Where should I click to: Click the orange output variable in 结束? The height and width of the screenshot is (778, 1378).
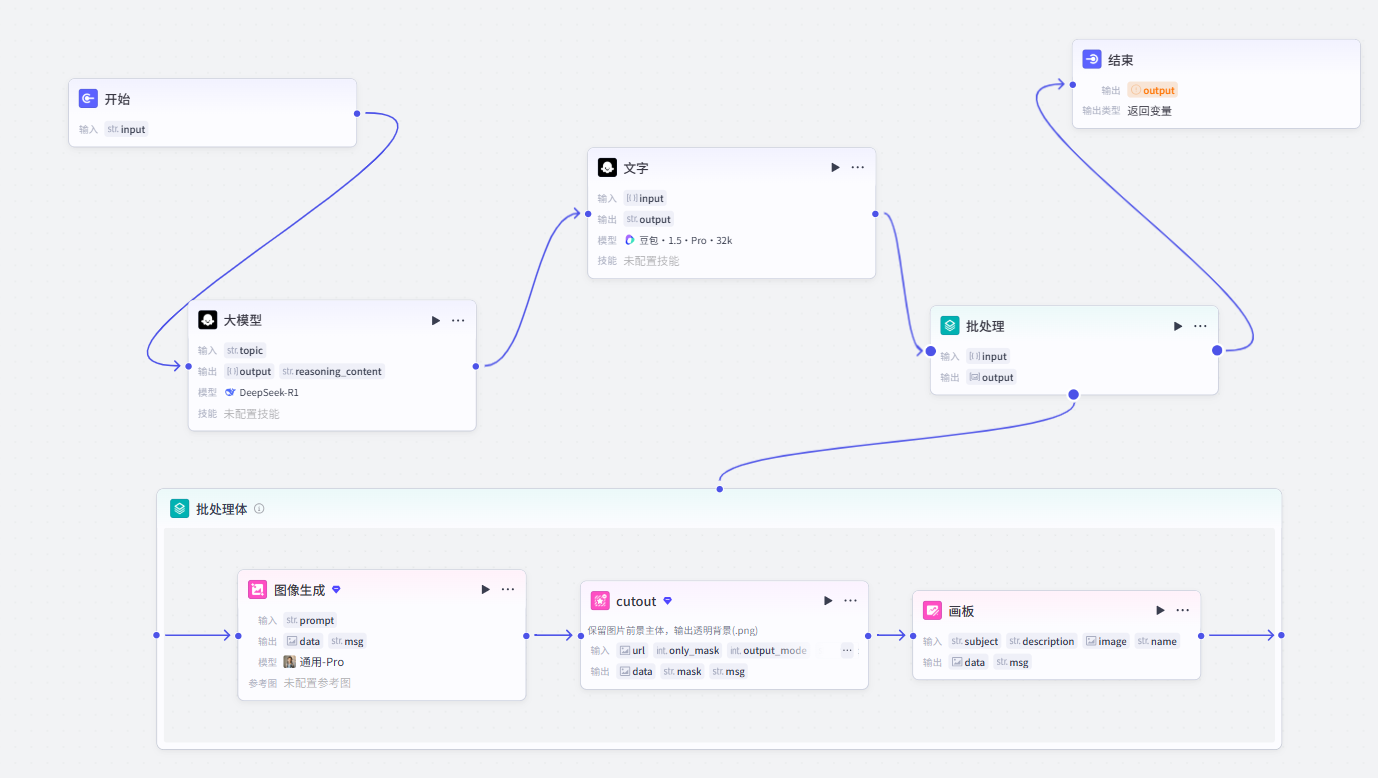pyautogui.click(x=1152, y=90)
